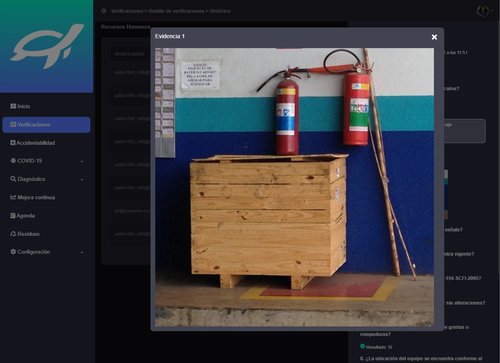Click the Resultado: Sí text
Screen dimensions: 500x363
pos(379,347)
